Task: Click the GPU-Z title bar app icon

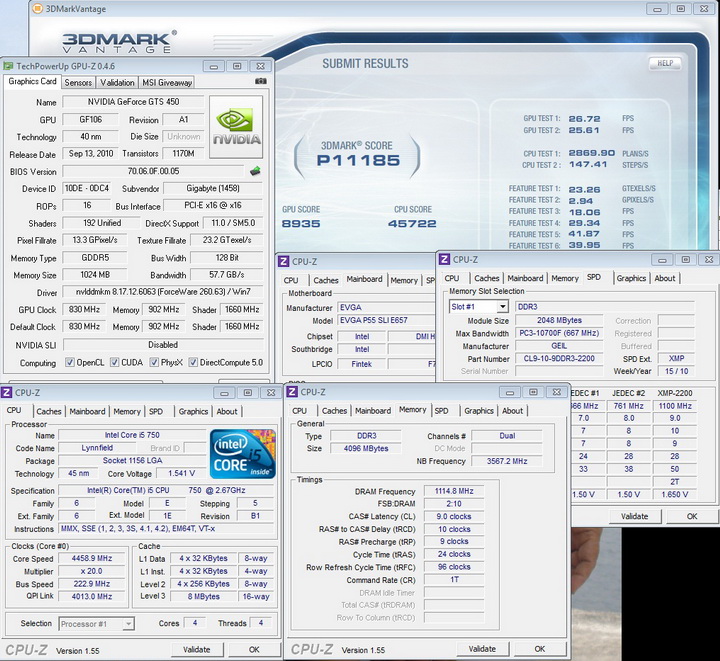Action: point(10,66)
